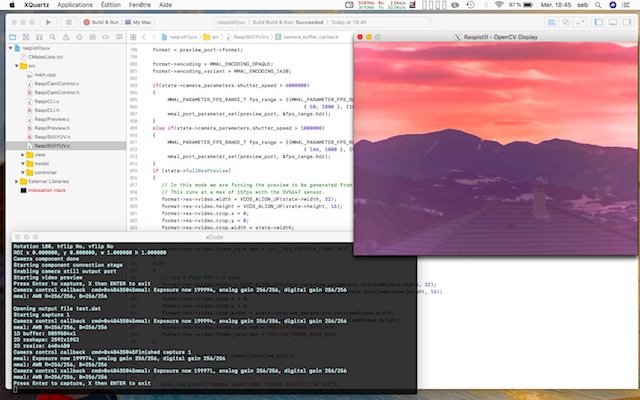Click the Time Machine icon in menu bar

[471, 5]
